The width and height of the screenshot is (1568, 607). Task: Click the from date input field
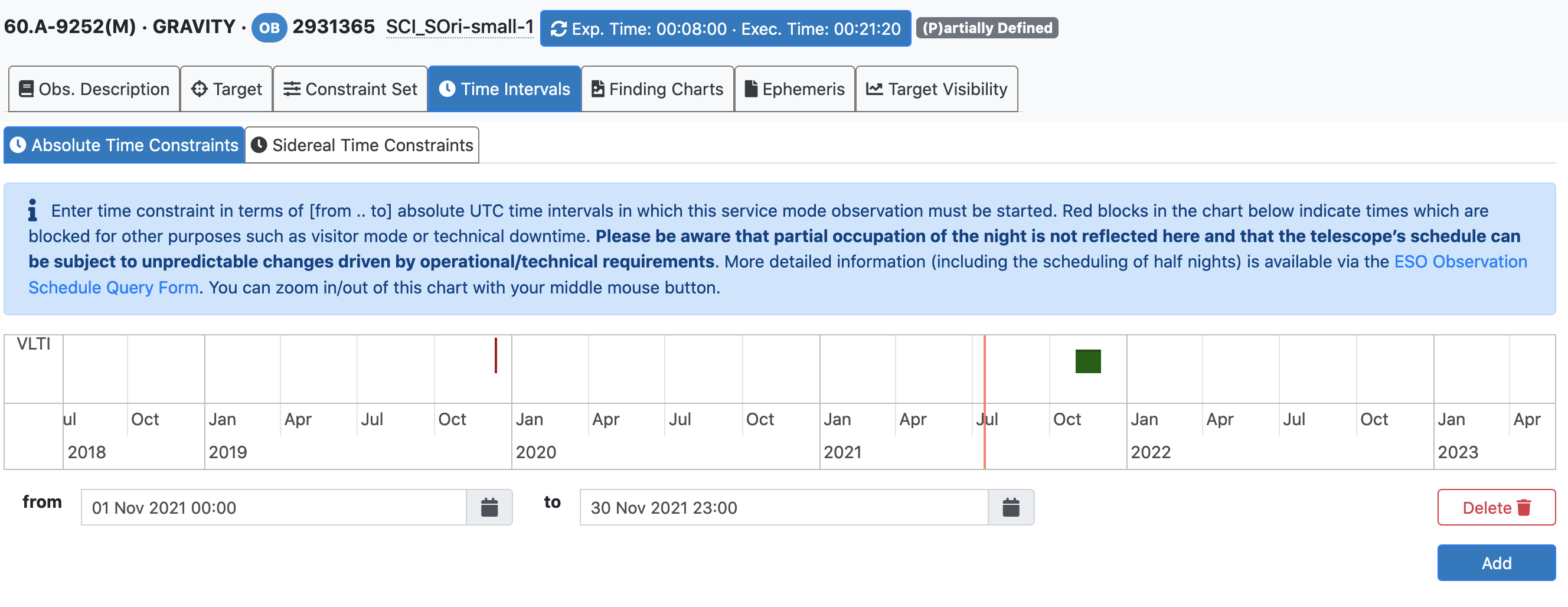273,507
